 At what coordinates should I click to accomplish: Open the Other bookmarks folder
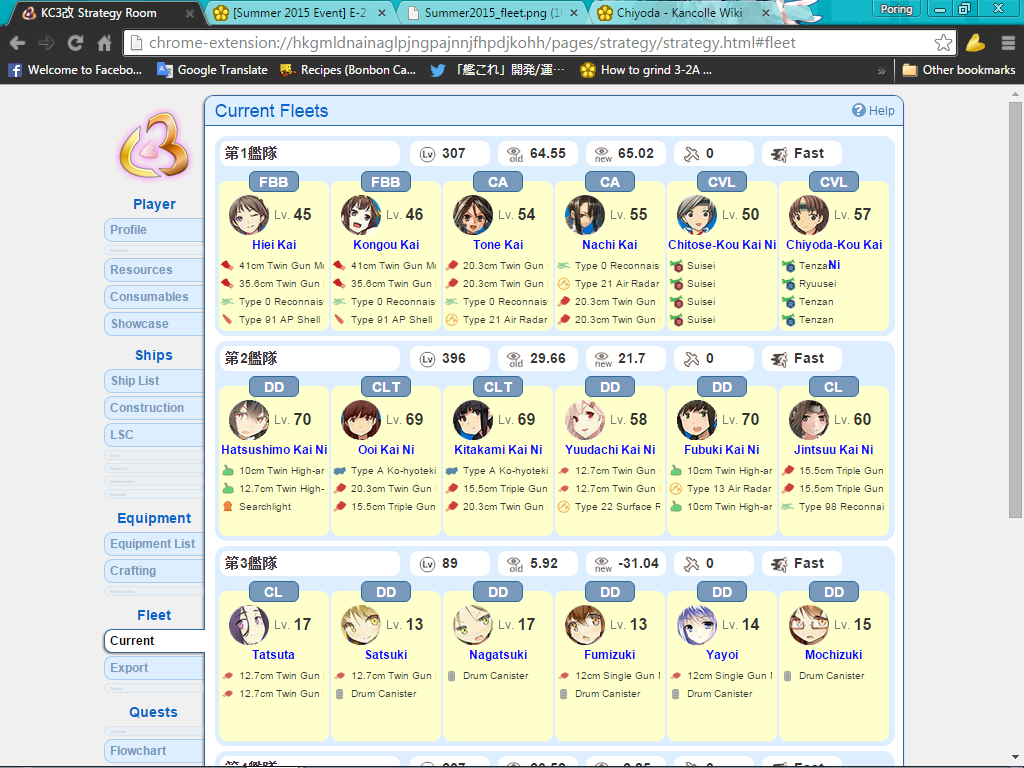point(959,70)
